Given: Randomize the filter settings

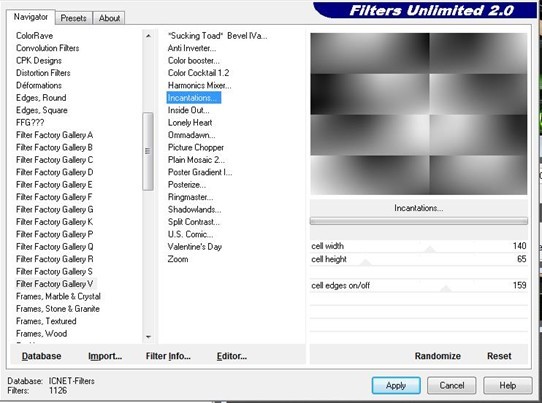Looking at the screenshot, I should tap(438, 356).
